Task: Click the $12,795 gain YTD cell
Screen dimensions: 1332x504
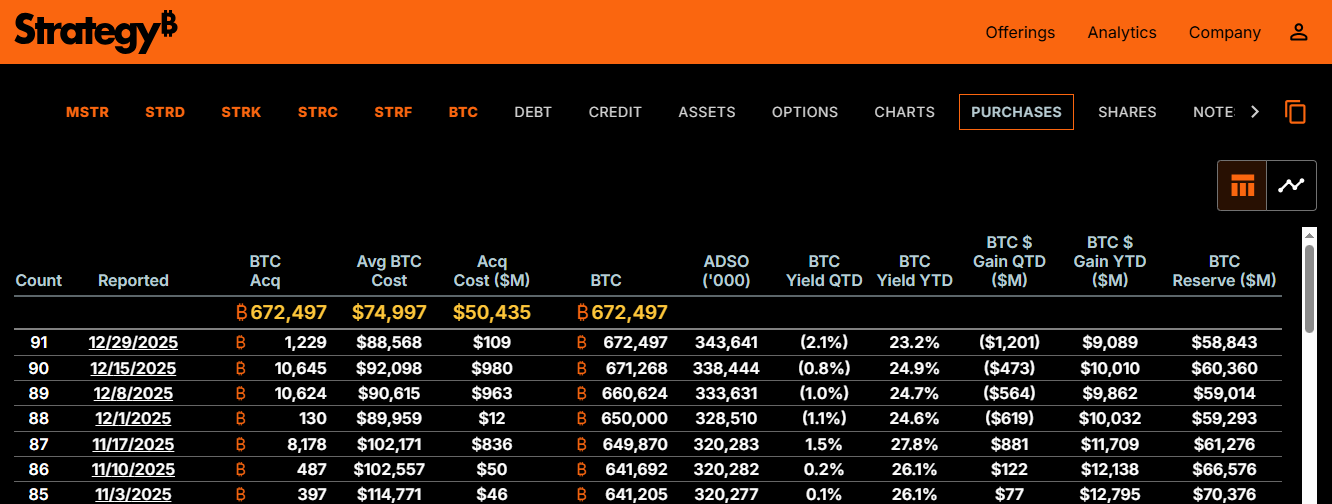Action: click(x=1110, y=494)
